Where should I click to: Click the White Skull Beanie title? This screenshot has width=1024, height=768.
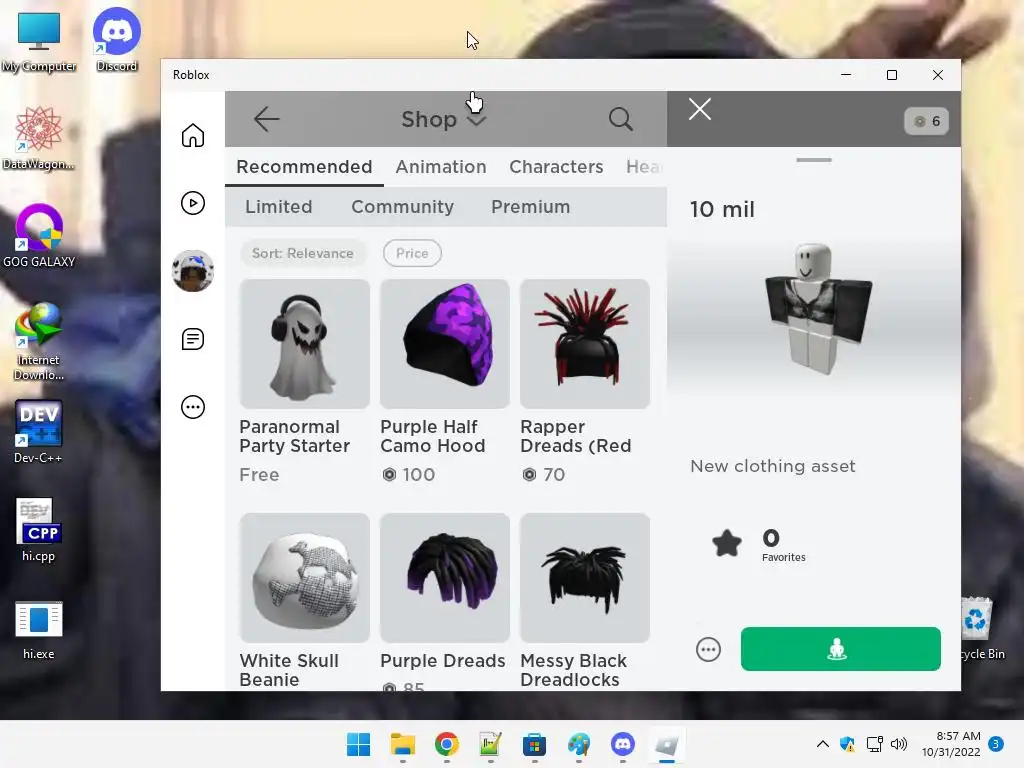[x=289, y=670]
